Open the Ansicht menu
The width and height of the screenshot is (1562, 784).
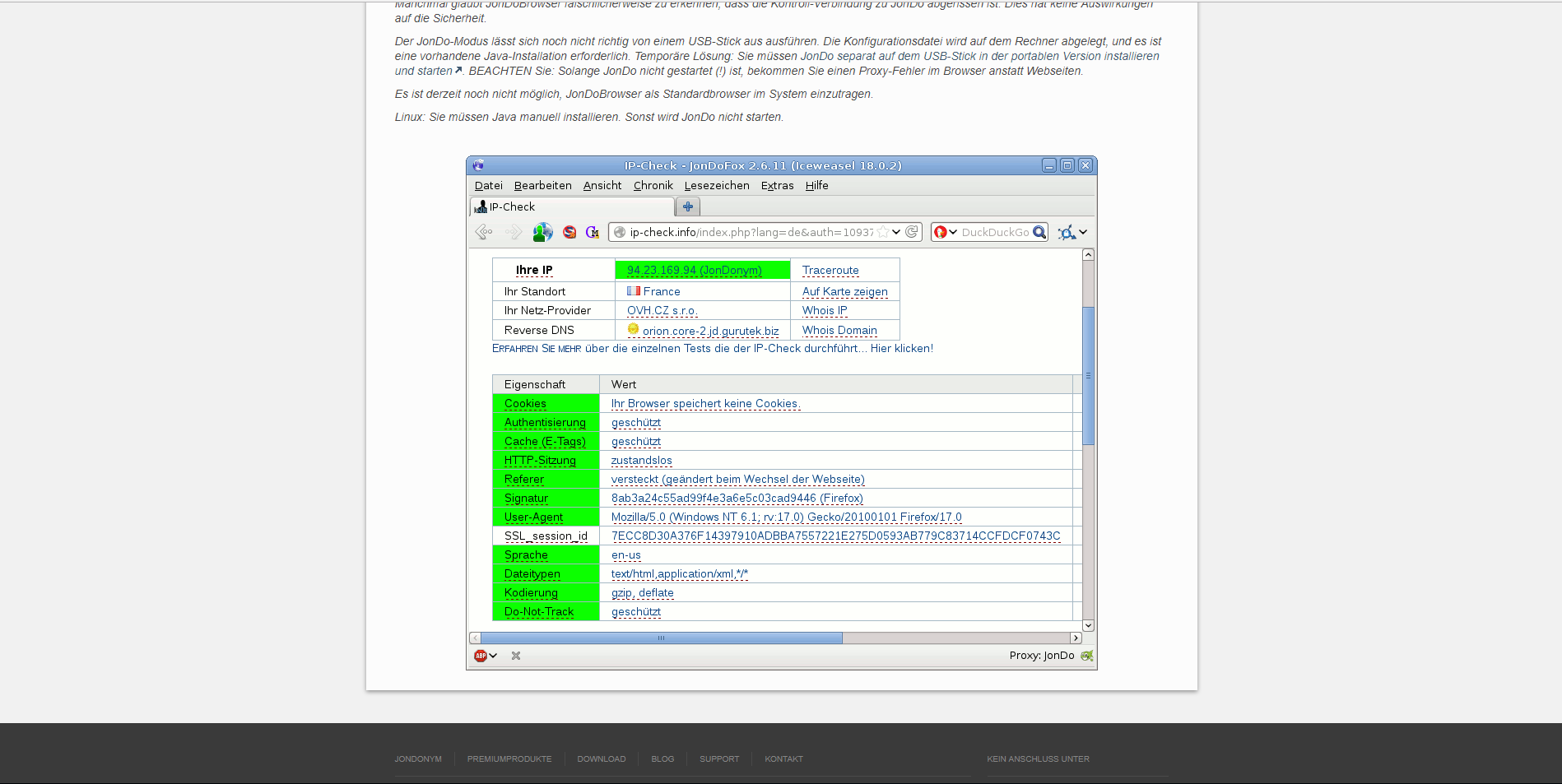point(602,186)
